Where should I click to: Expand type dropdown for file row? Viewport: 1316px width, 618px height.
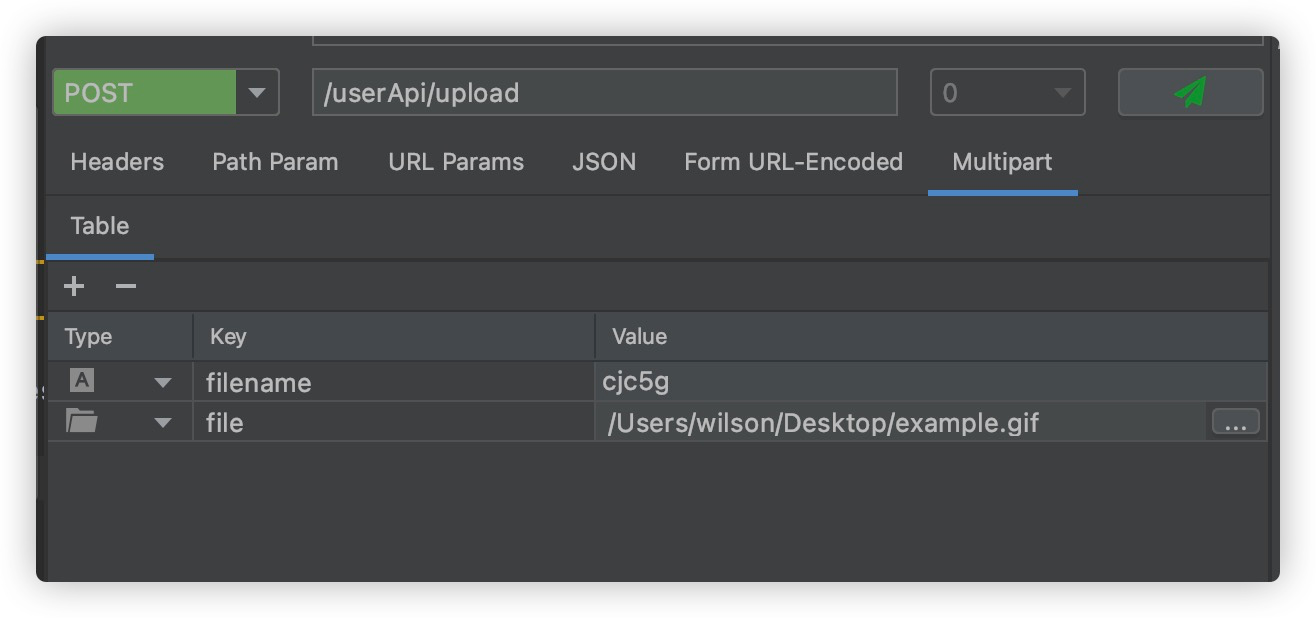point(162,423)
